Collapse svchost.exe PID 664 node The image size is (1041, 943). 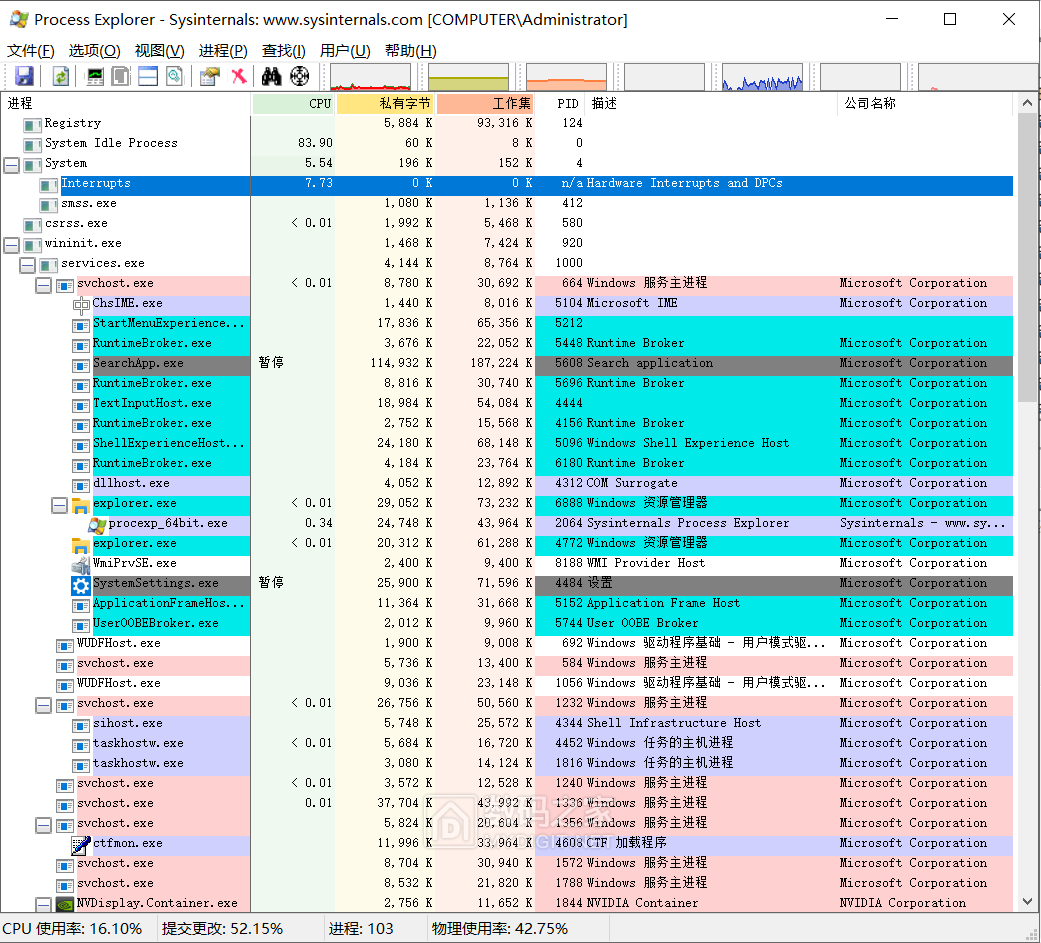point(43,285)
